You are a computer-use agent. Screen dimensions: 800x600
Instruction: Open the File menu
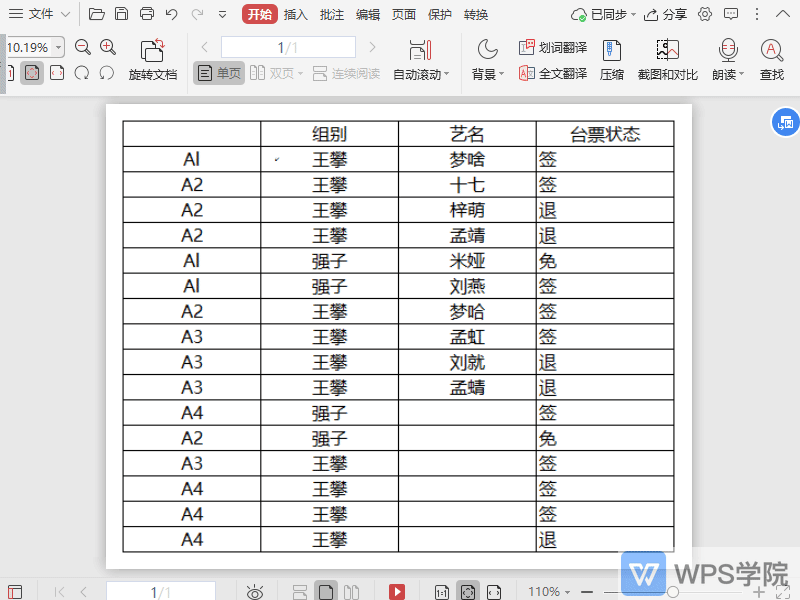coord(38,14)
